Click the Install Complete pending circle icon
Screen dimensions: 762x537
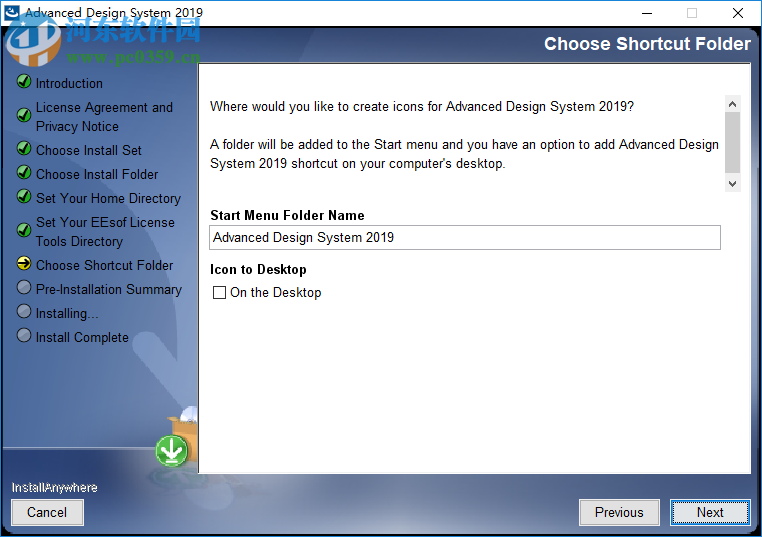pyautogui.click(x=24, y=335)
